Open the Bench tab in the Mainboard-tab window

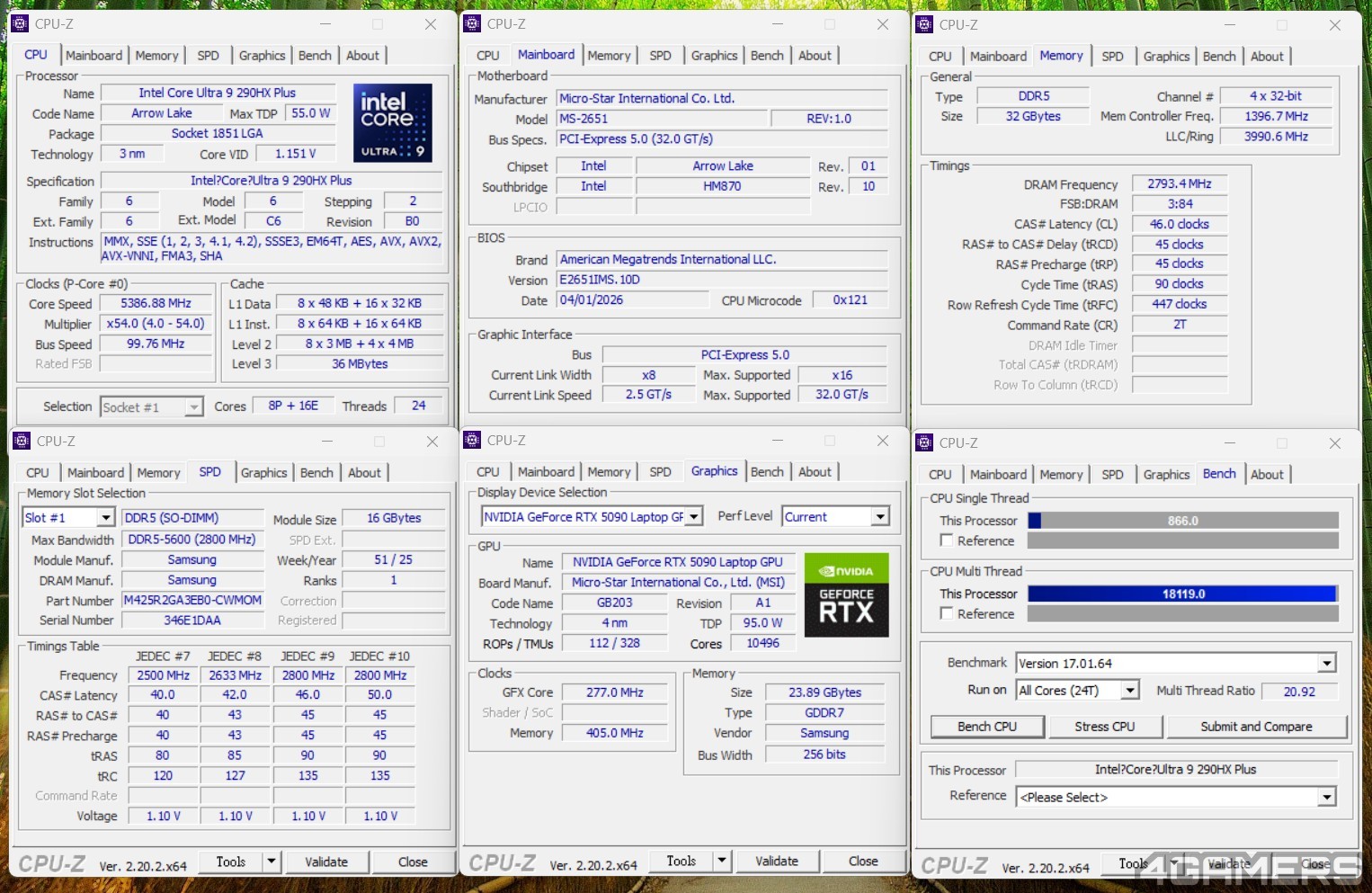point(767,56)
